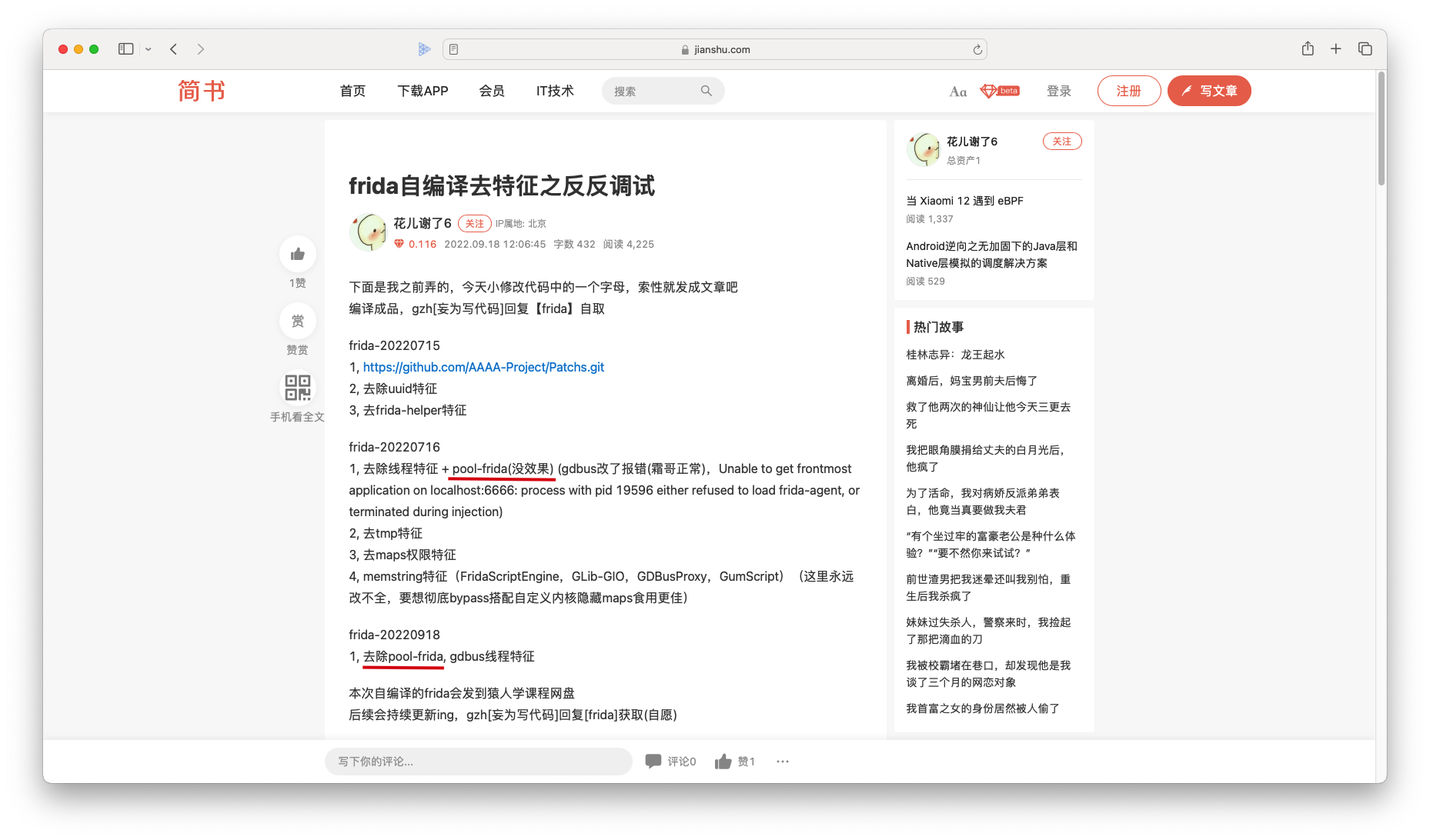Viewport: 1430px width, 840px height.
Task: Open the sidebar options dropdown chevron
Action: [x=149, y=49]
